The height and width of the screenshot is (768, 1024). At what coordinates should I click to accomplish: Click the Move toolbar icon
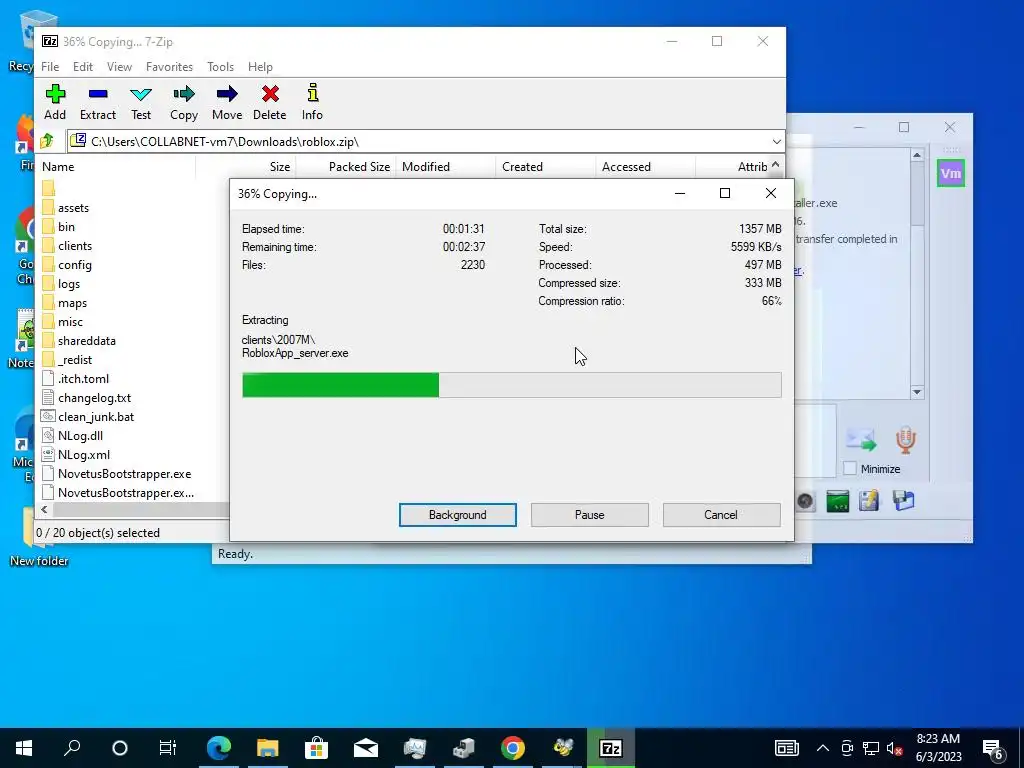227,102
